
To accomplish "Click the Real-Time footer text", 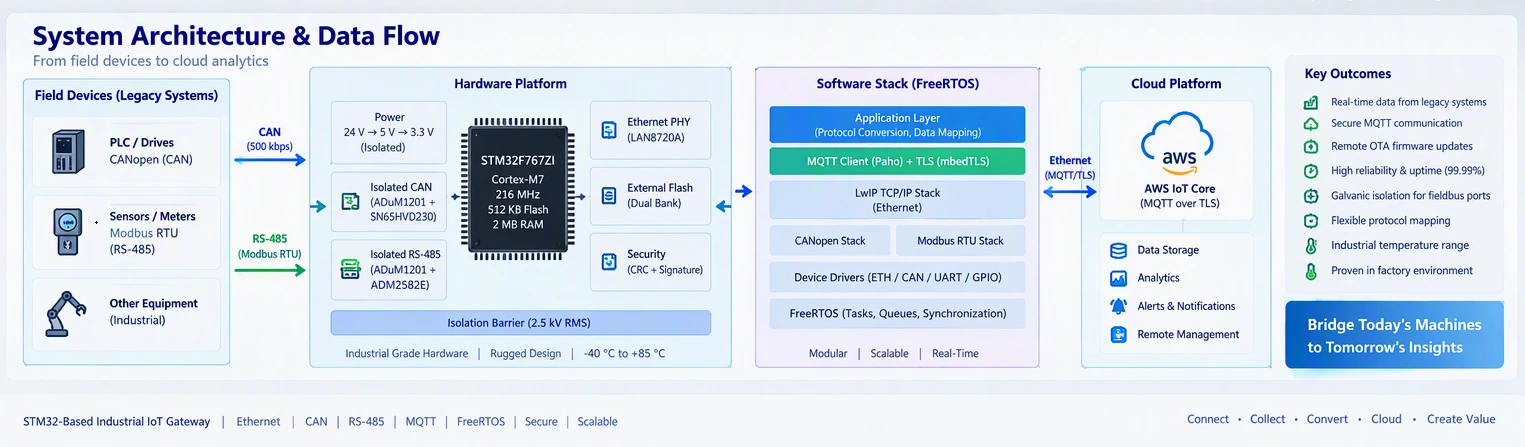I will [955, 353].
